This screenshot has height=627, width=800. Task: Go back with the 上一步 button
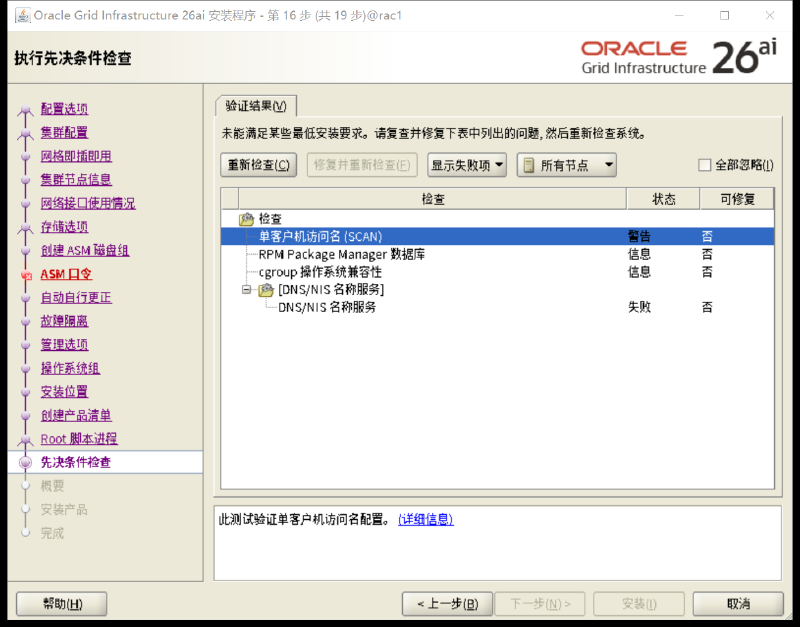pos(447,604)
